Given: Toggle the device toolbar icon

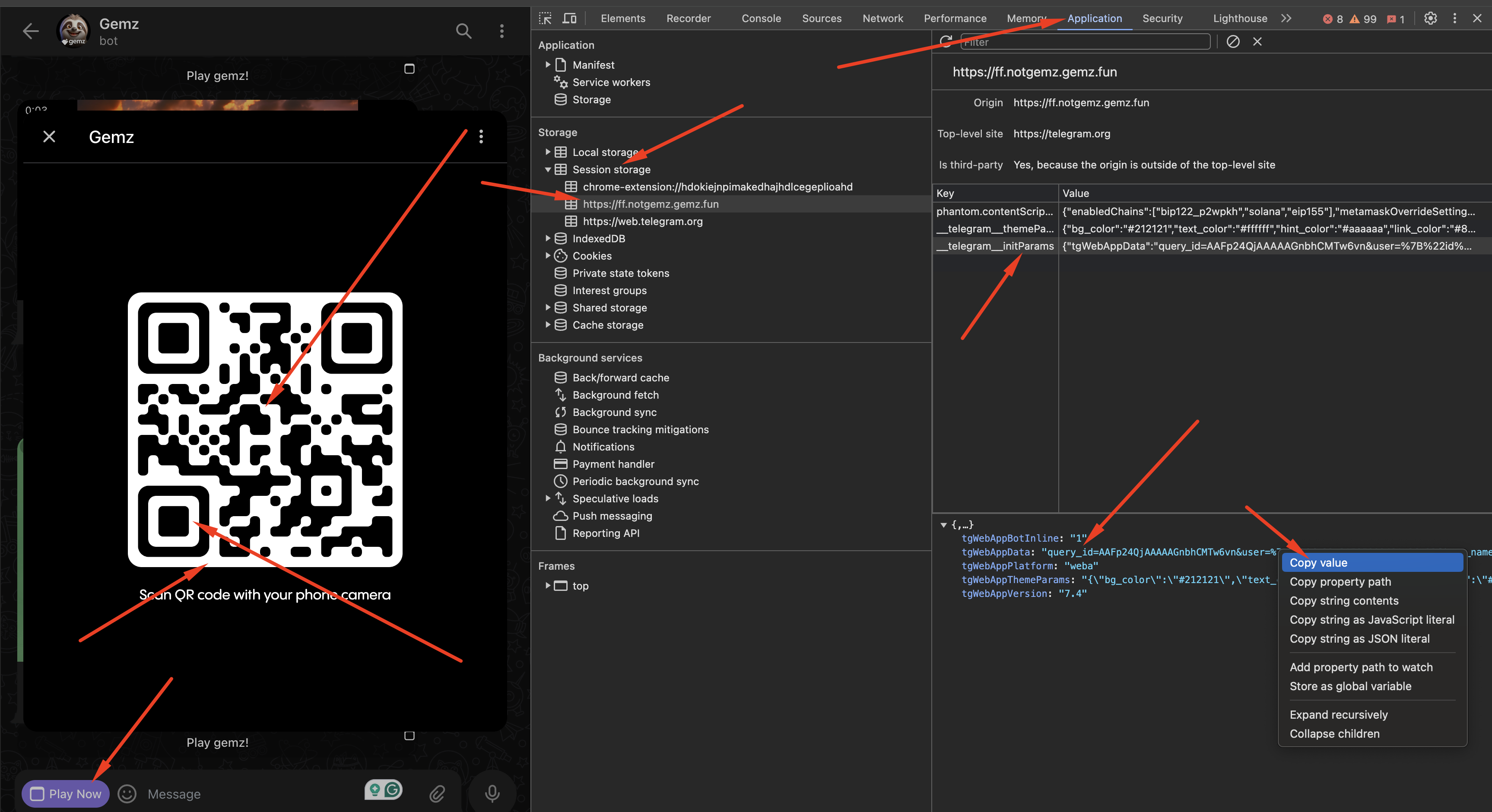Looking at the screenshot, I should [x=569, y=19].
